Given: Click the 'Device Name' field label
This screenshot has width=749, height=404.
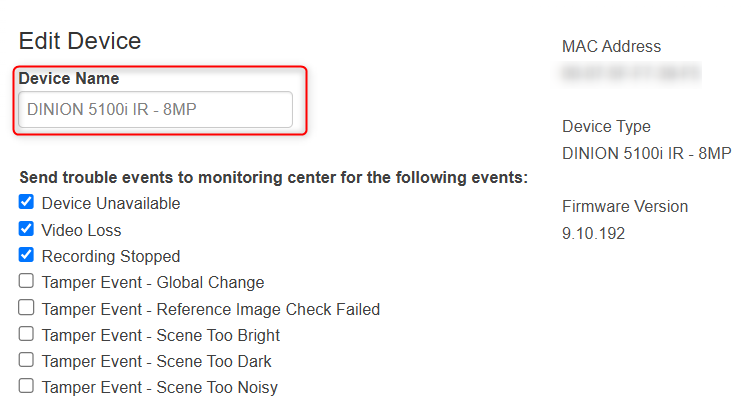Looking at the screenshot, I should tap(69, 78).
